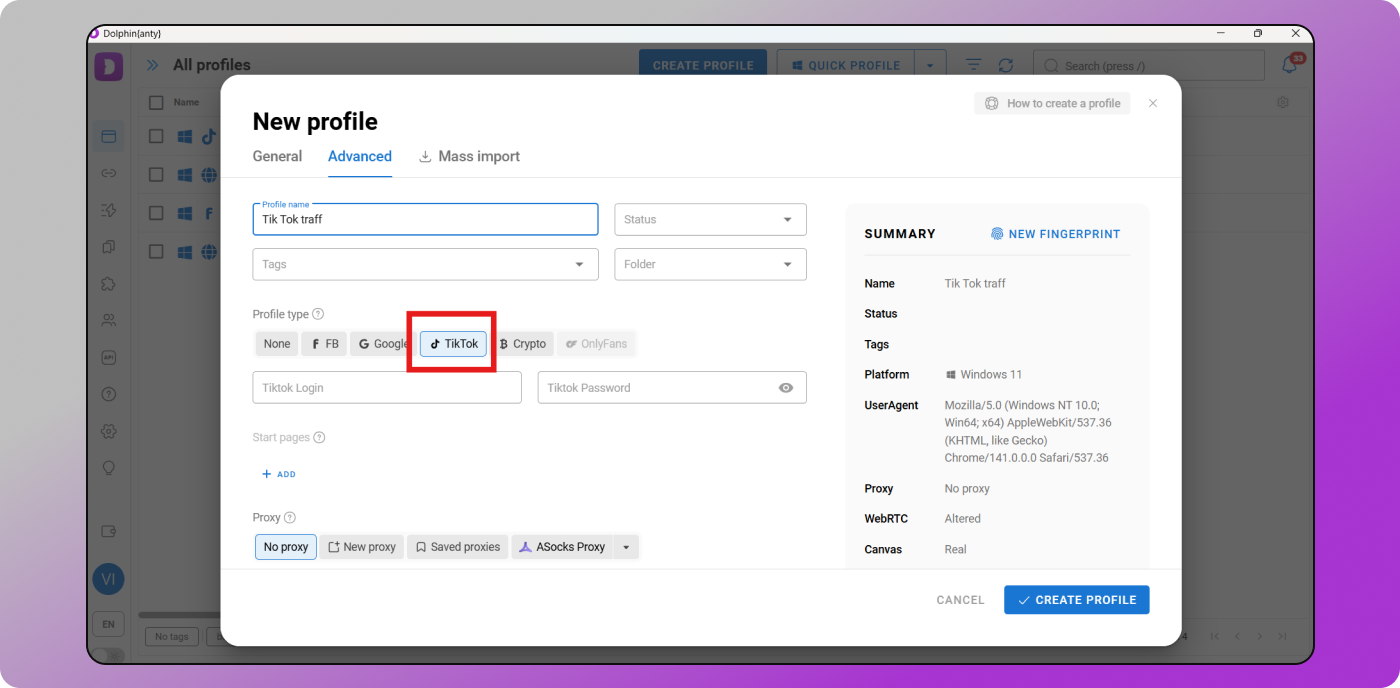This screenshot has width=1400, height=688.
Task: Click the Profile type help icon
Action: tap(318, 314)
